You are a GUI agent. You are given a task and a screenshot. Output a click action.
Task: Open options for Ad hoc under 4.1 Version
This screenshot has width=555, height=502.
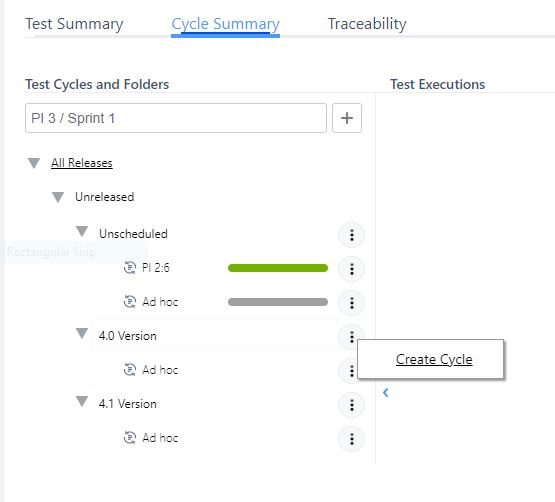coord(351,439)
